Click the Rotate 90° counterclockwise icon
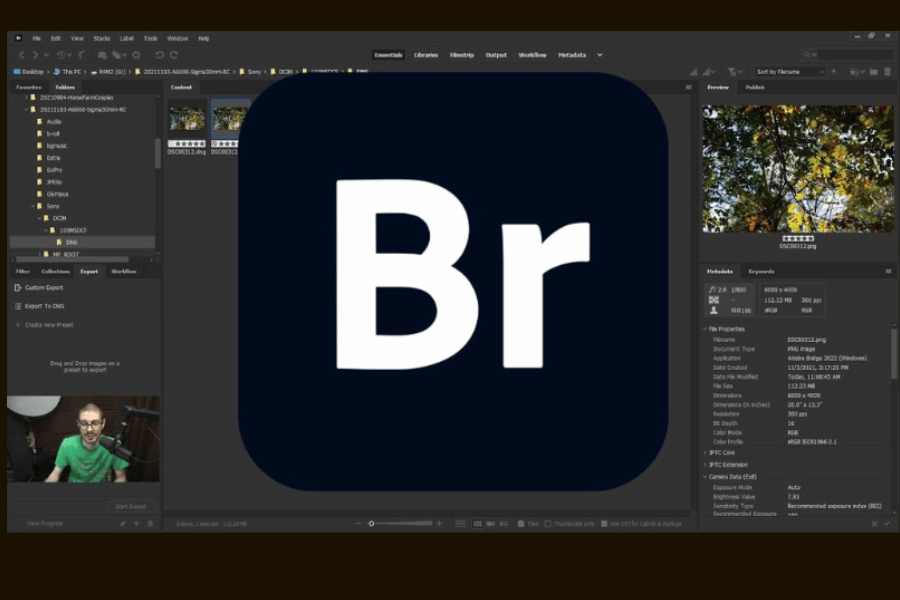The height and width of the screenshot is (600, 900). point(159,55)
